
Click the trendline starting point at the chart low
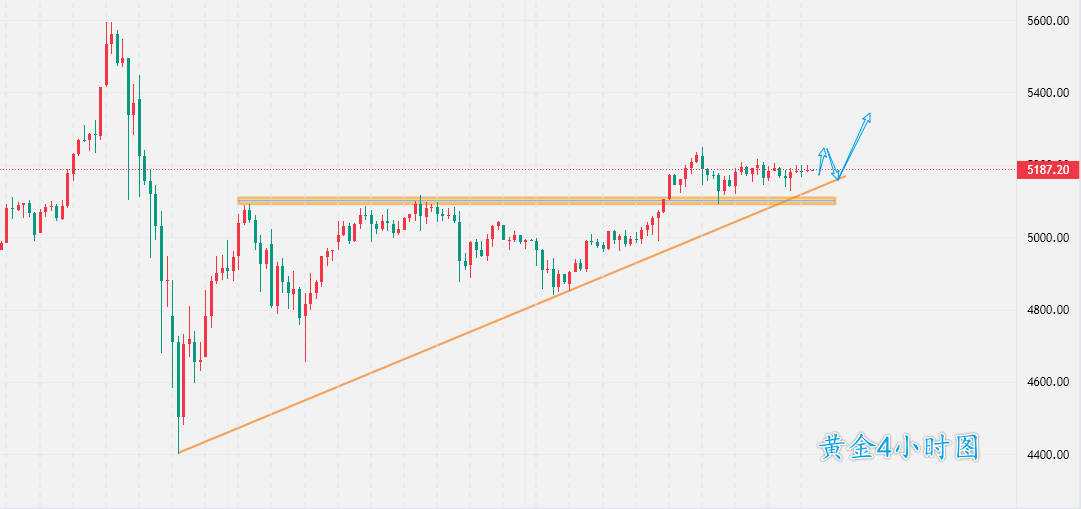pyautogui.click(x=178, y=452)
